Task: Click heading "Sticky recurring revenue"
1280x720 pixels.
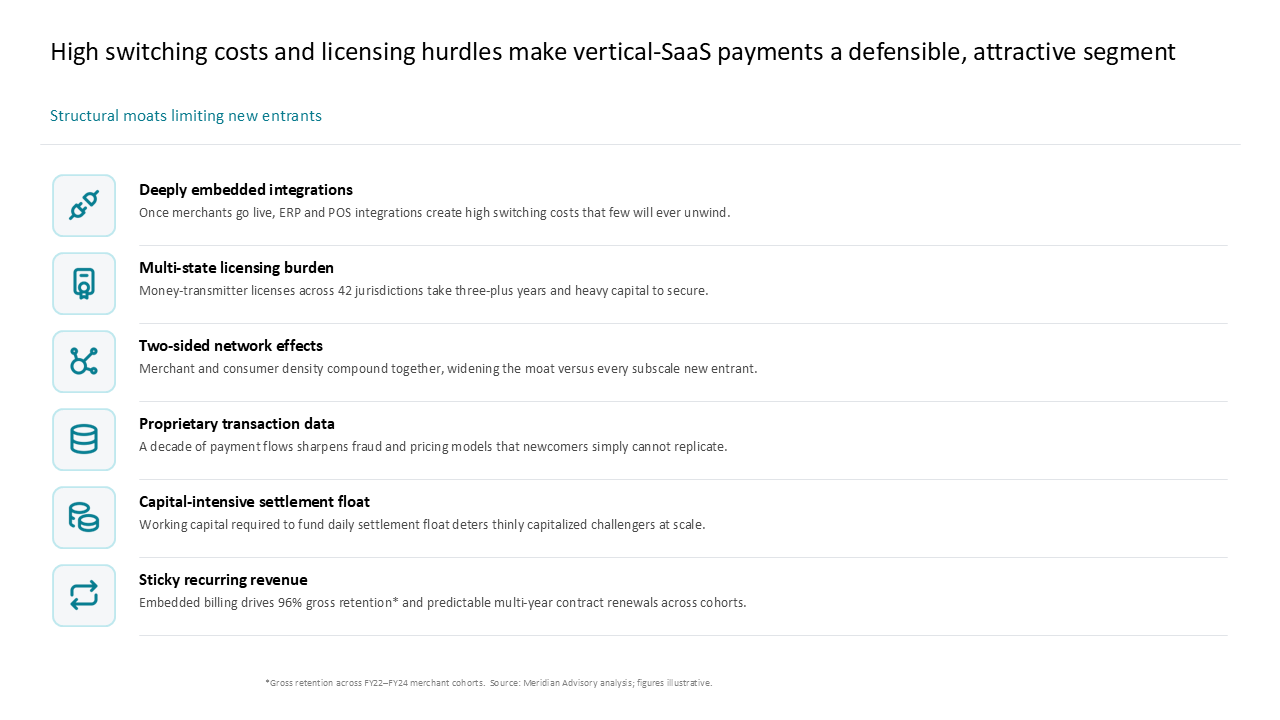Action: click(x=223, y=580)
